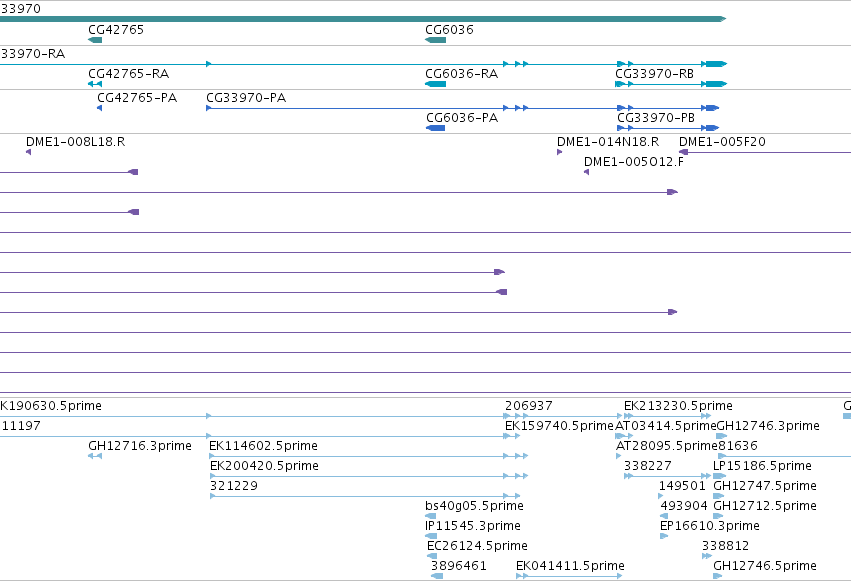Click the CG6036 gene arrow glyph
The width and height of the screenshot is (851, 581).
[x=435, y=40]
